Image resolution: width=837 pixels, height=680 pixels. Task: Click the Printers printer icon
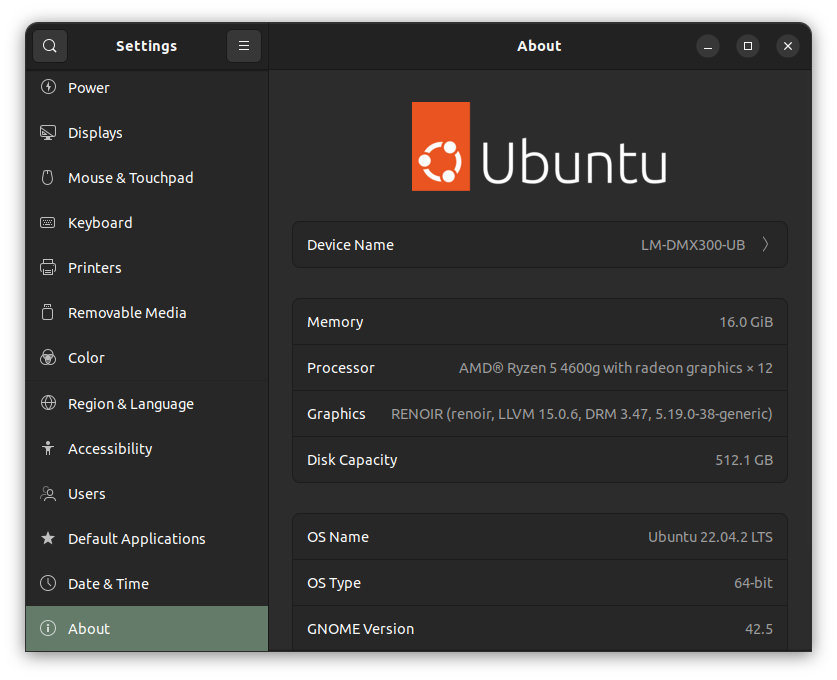click(48, 267)
